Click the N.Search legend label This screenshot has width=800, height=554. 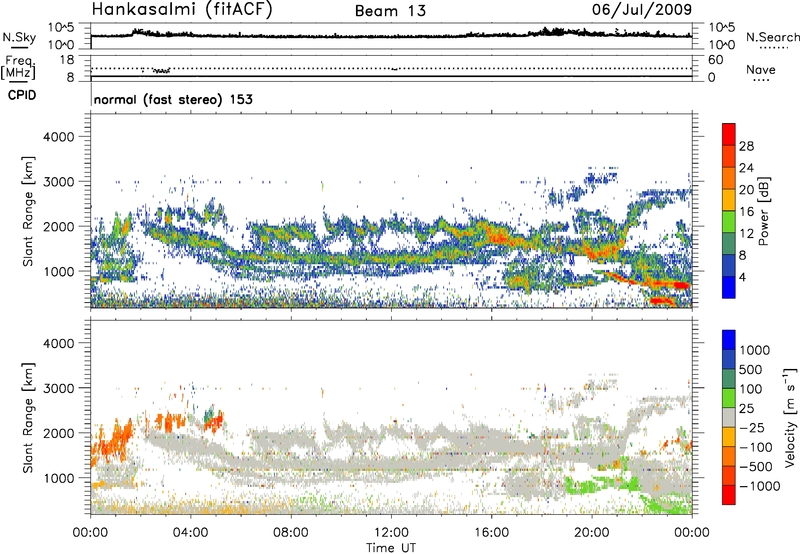pos(773,37)
